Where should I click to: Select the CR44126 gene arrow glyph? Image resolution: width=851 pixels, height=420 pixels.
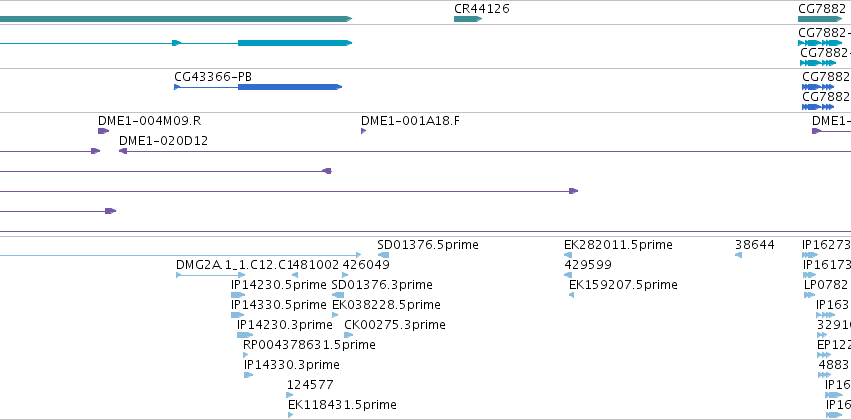point(468,19)
